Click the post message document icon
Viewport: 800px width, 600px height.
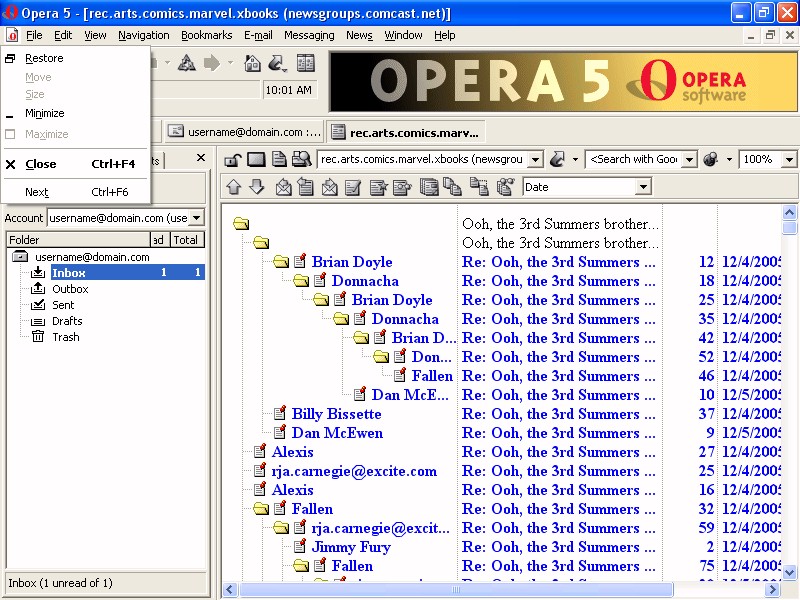pos(306,187)
